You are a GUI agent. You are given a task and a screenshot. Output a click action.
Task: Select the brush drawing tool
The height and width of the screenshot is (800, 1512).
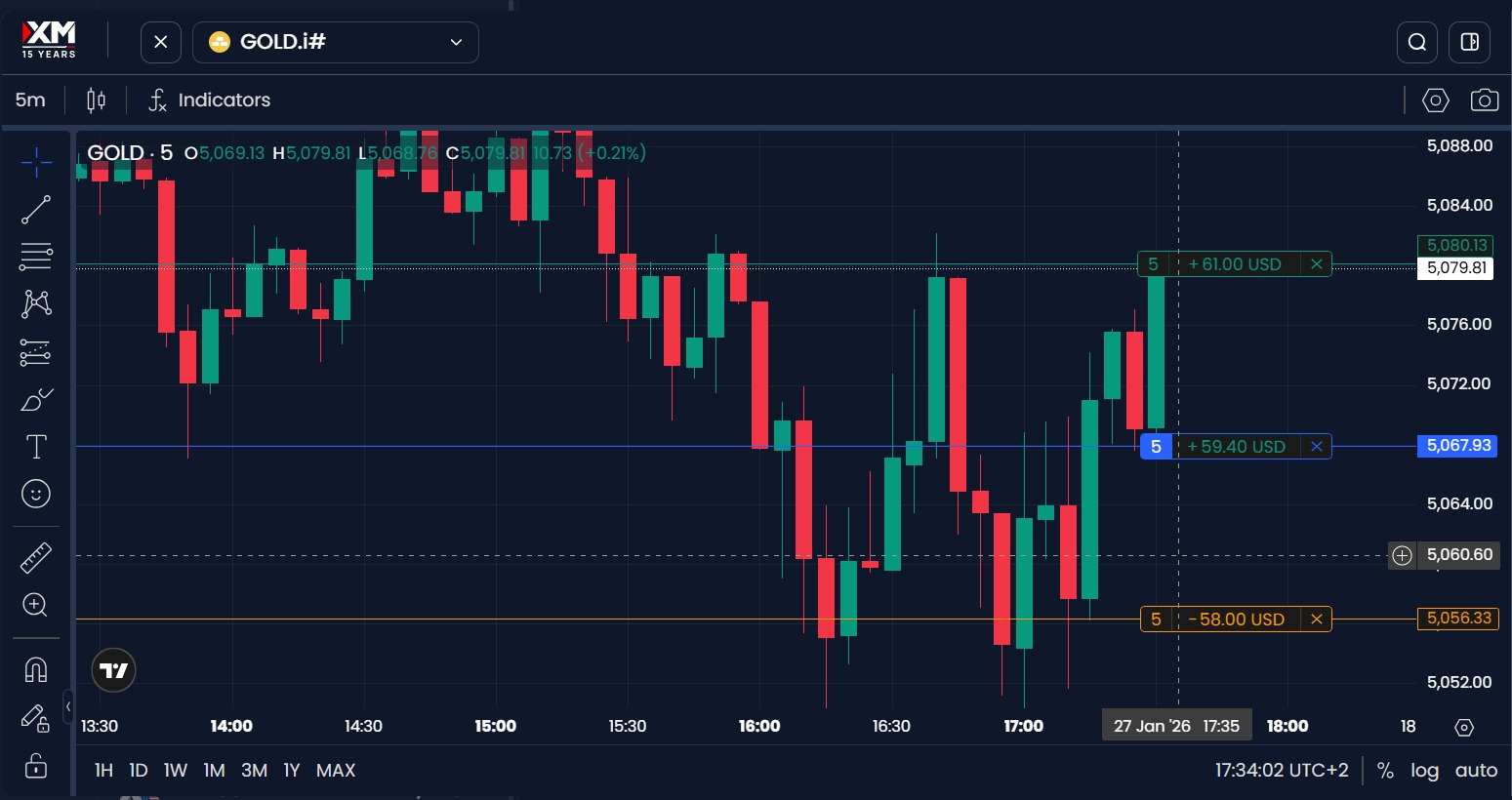pos(36,399)
